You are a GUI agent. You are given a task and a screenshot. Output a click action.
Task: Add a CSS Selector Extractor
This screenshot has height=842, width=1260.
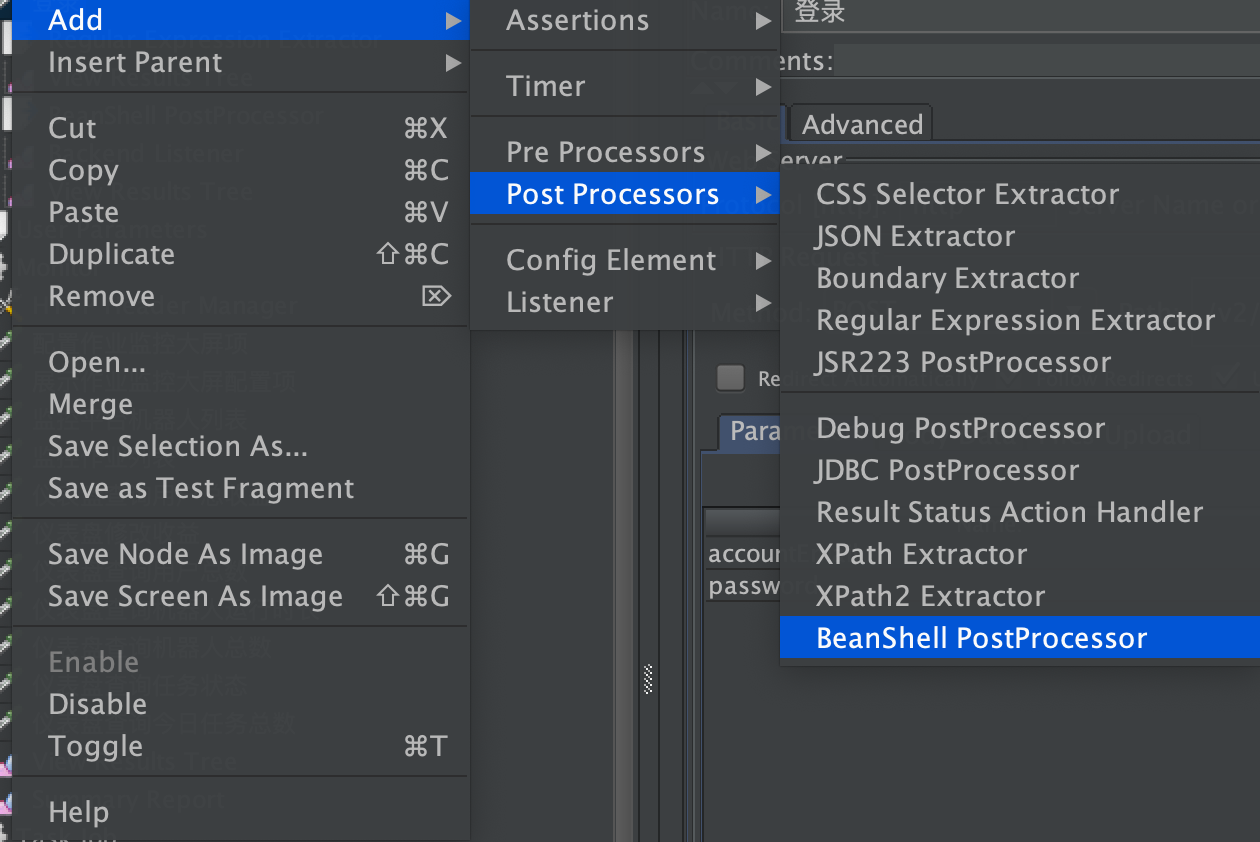[1020, 194]
